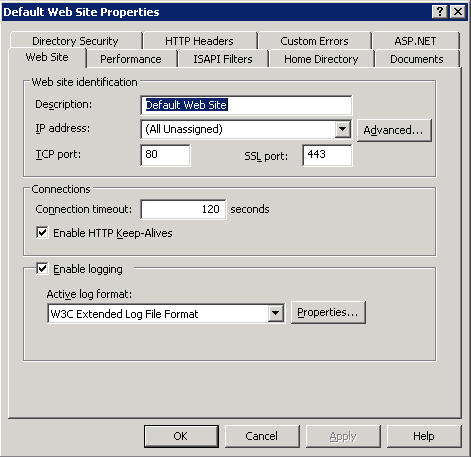This screenshot has height=457, width=471.
Task: Toggle the Enable logging checkbox
Action: (42, 268)
